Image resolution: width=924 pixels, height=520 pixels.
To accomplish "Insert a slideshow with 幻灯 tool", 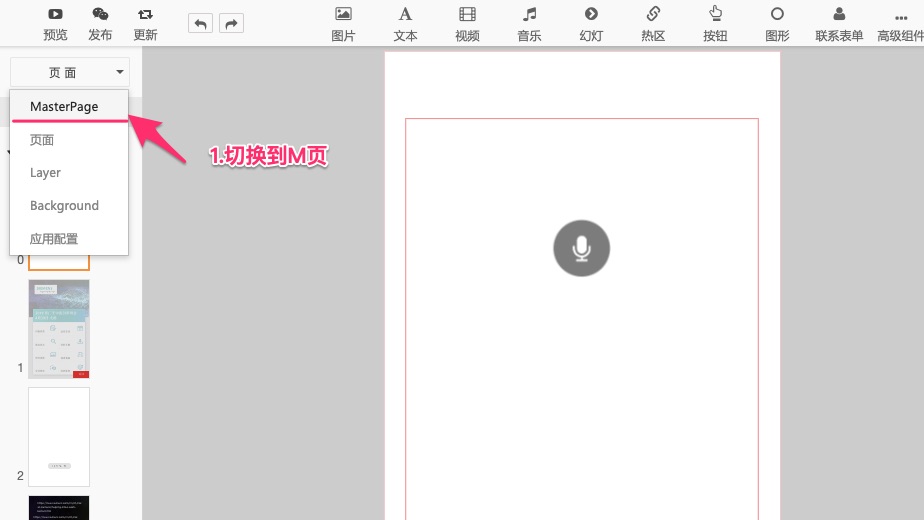I will pyautogui.click(x=591, y=15).
